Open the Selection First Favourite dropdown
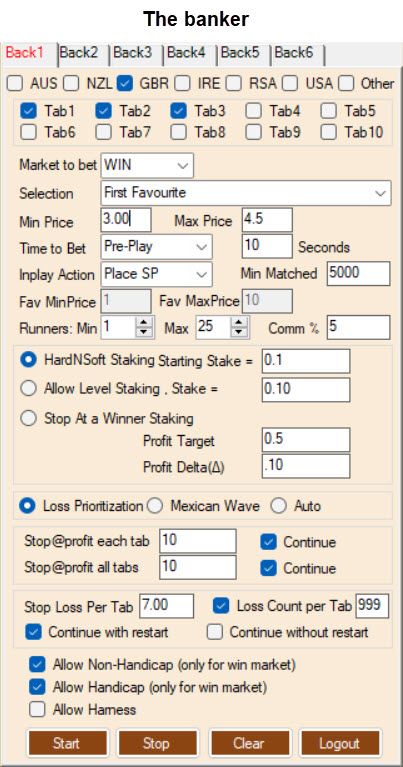 [x=246, y=193]
